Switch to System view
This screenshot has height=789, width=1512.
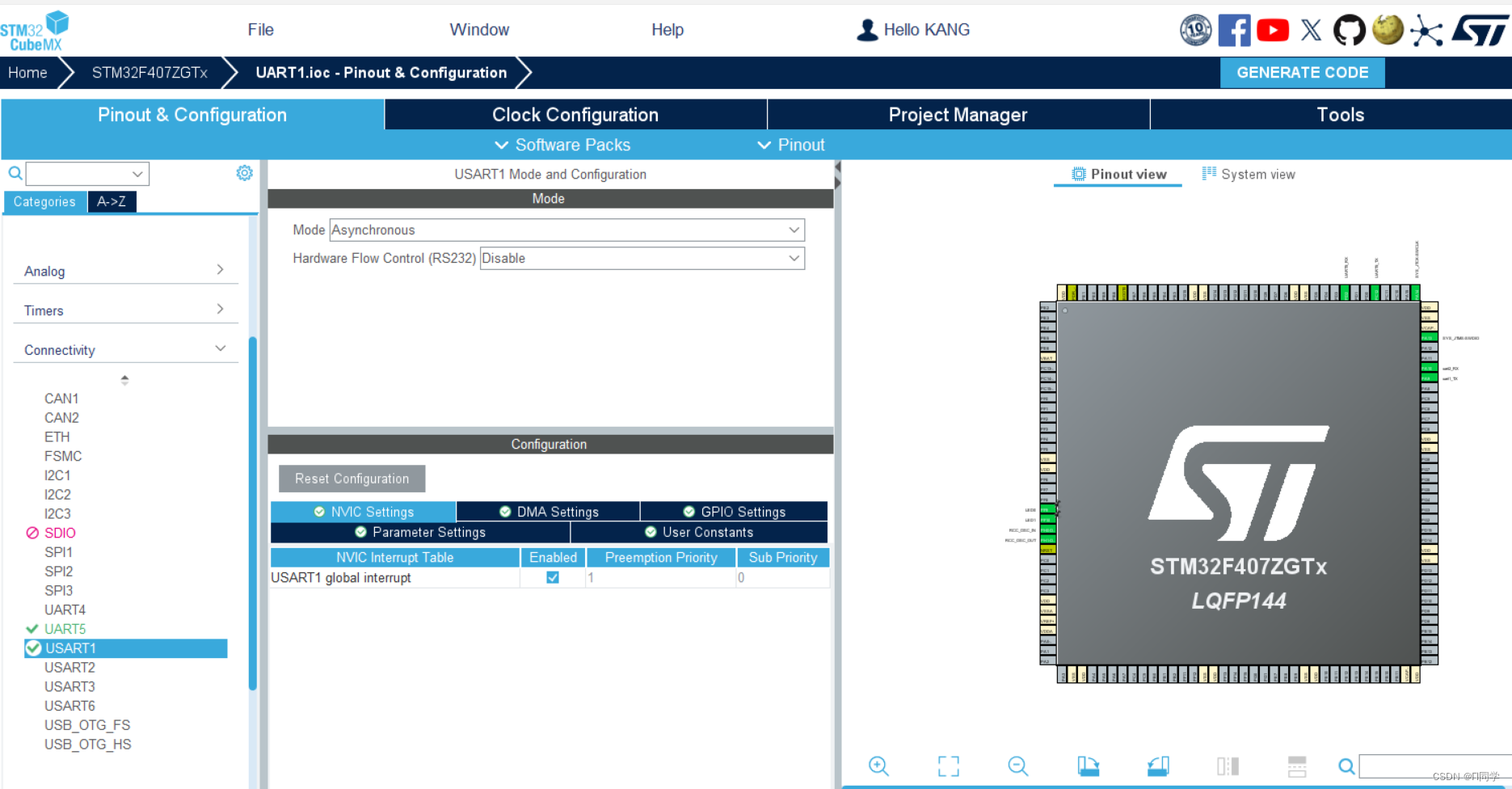1249,174
